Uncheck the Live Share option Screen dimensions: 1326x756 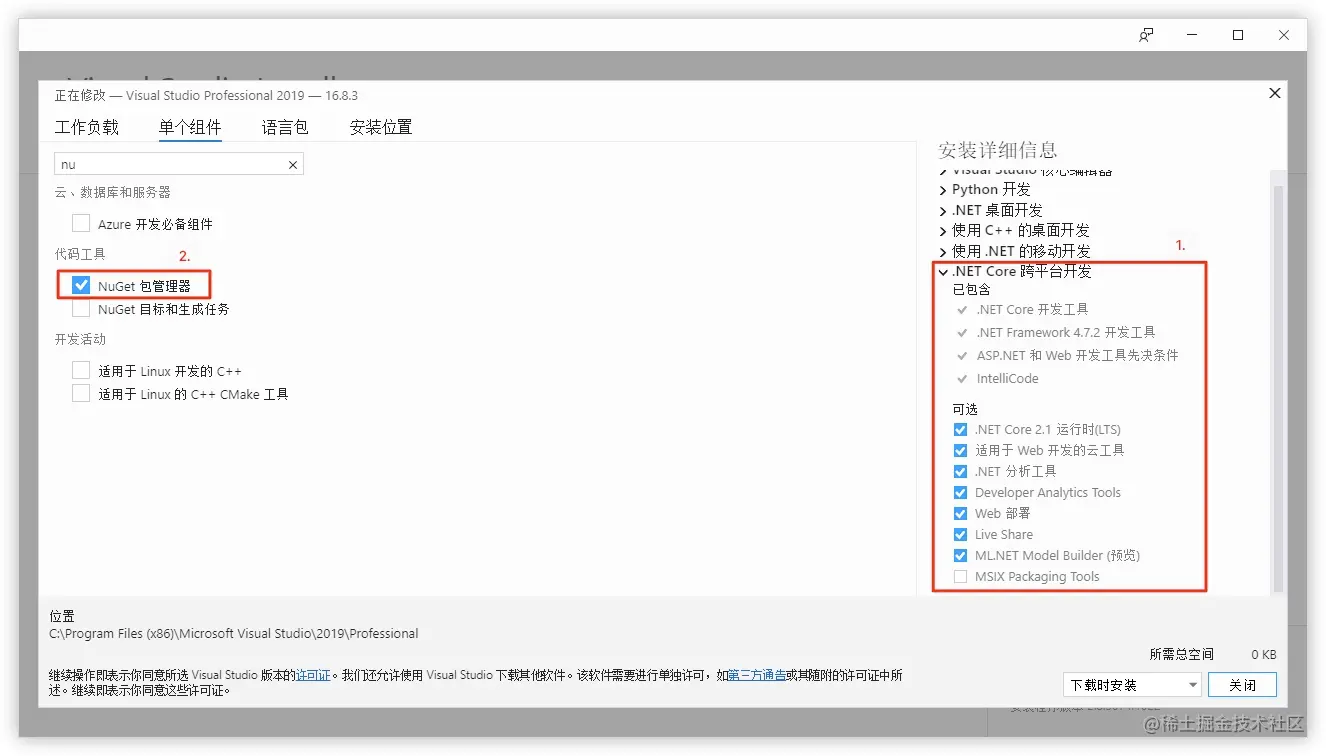pyautogui.click(x=961, y=535)
